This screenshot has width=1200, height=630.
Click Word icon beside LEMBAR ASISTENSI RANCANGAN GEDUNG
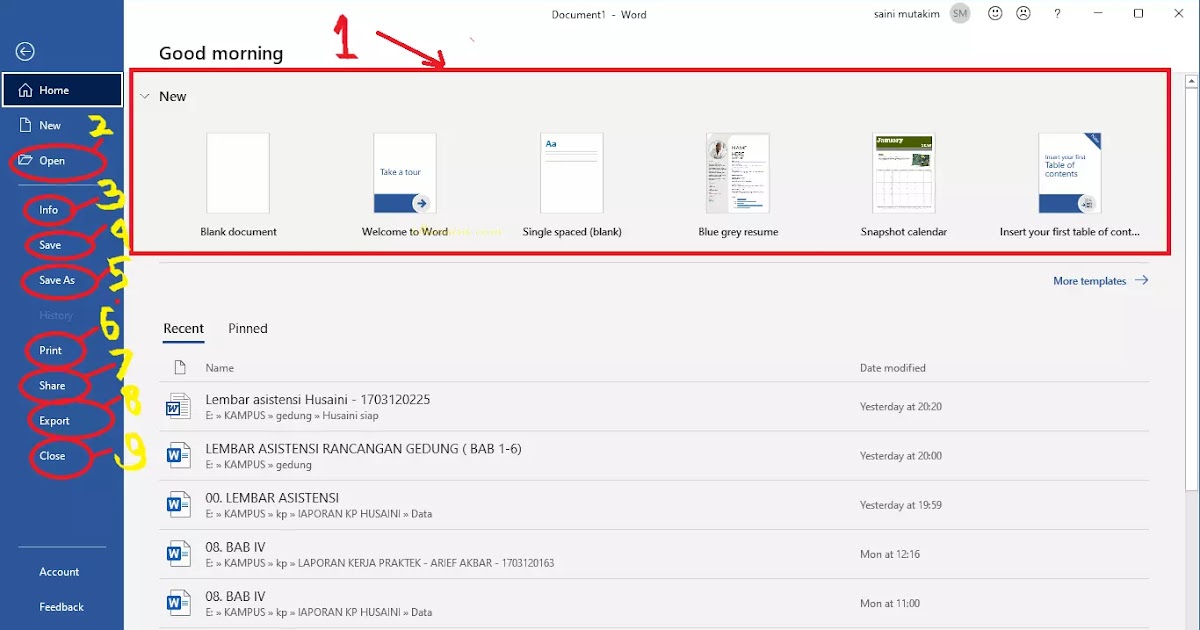coord(178,456)
